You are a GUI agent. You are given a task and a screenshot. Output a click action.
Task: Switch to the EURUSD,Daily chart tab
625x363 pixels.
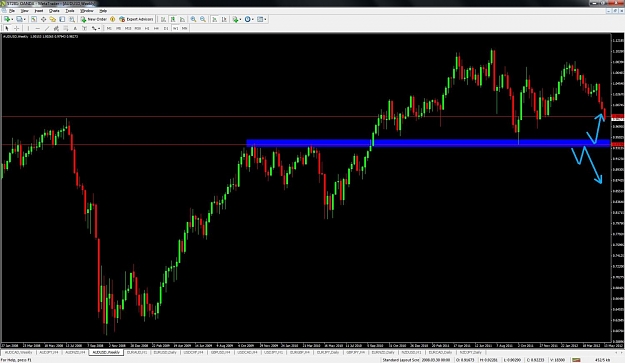[165, 353]
